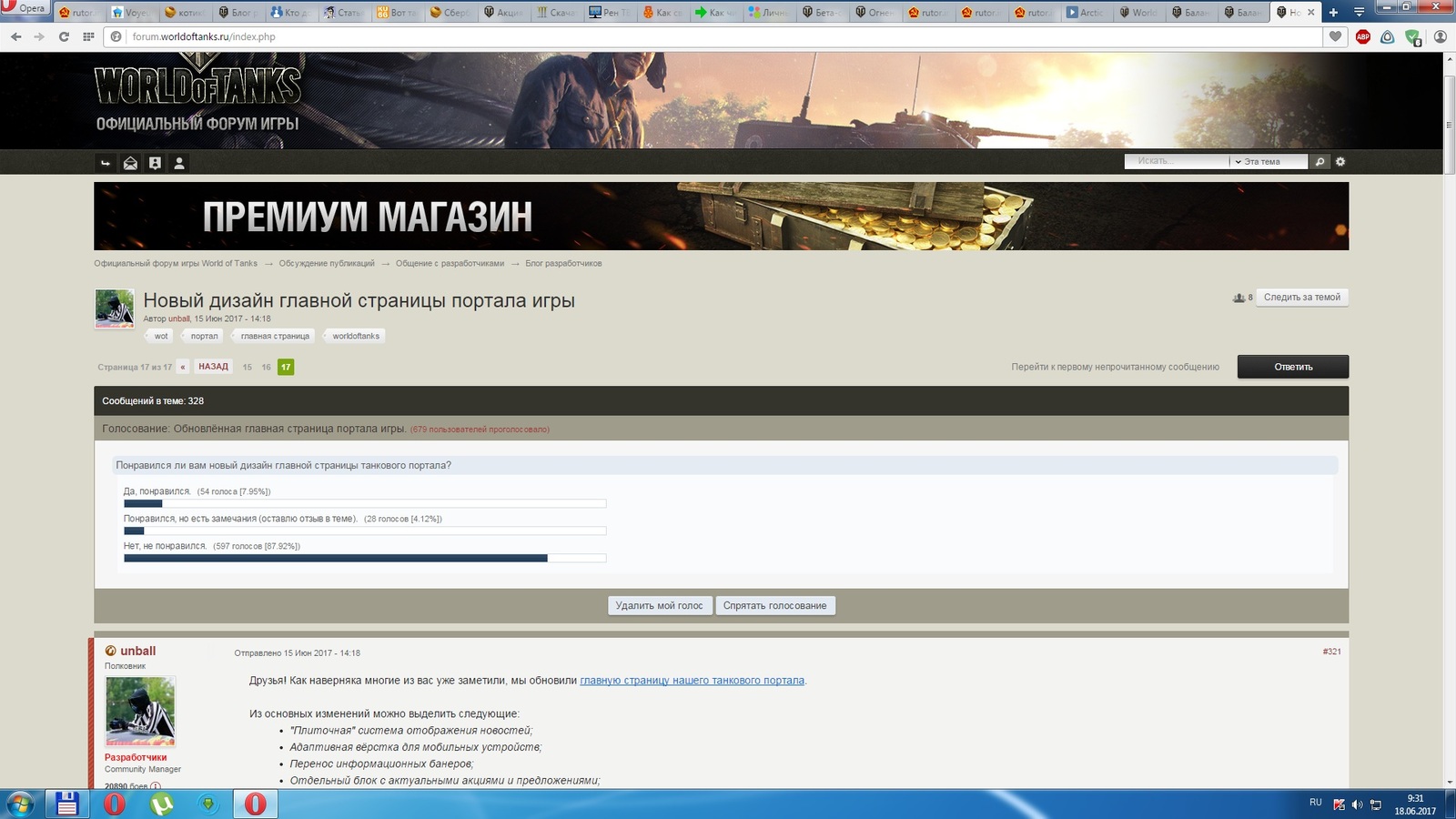The height and width of the screenshot is (819, 1456).
Task: Click the magnifier search button
Action: (x=1319, y=162)
